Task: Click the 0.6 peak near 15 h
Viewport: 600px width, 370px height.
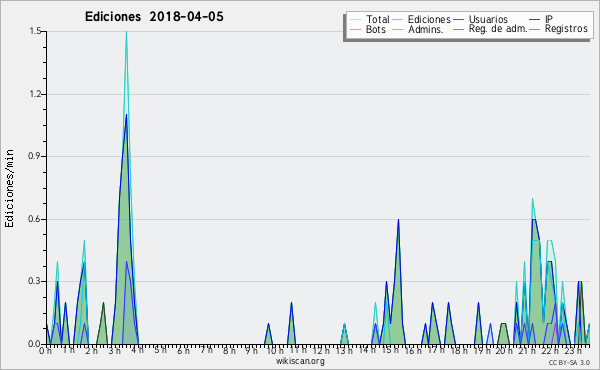Action: (398, 220)
